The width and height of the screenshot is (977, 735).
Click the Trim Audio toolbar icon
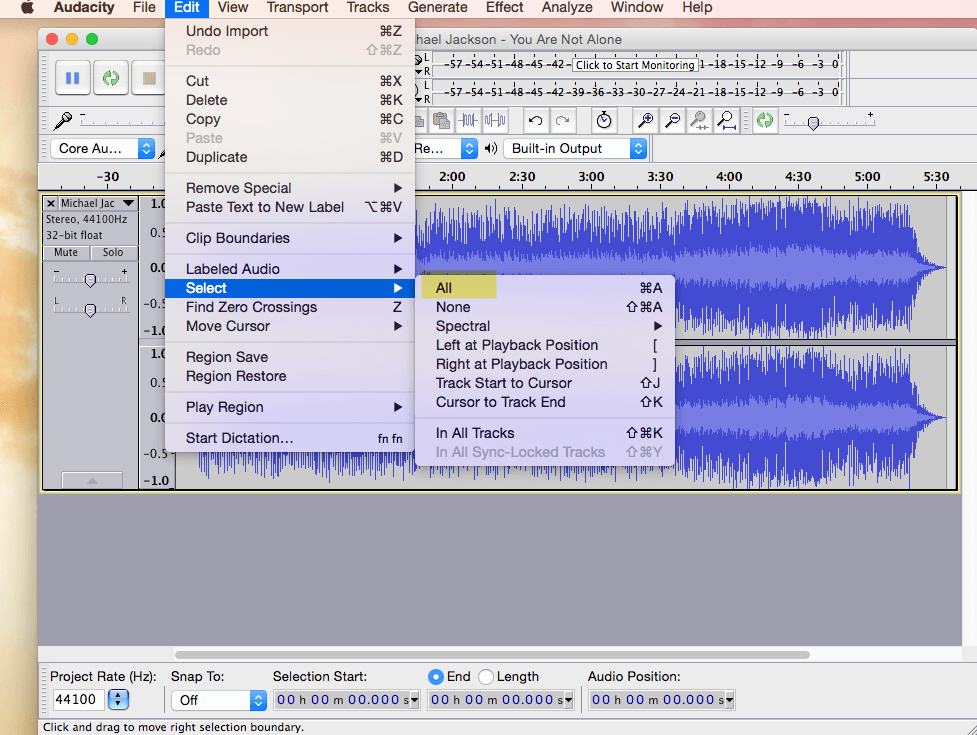pos(468,121)
